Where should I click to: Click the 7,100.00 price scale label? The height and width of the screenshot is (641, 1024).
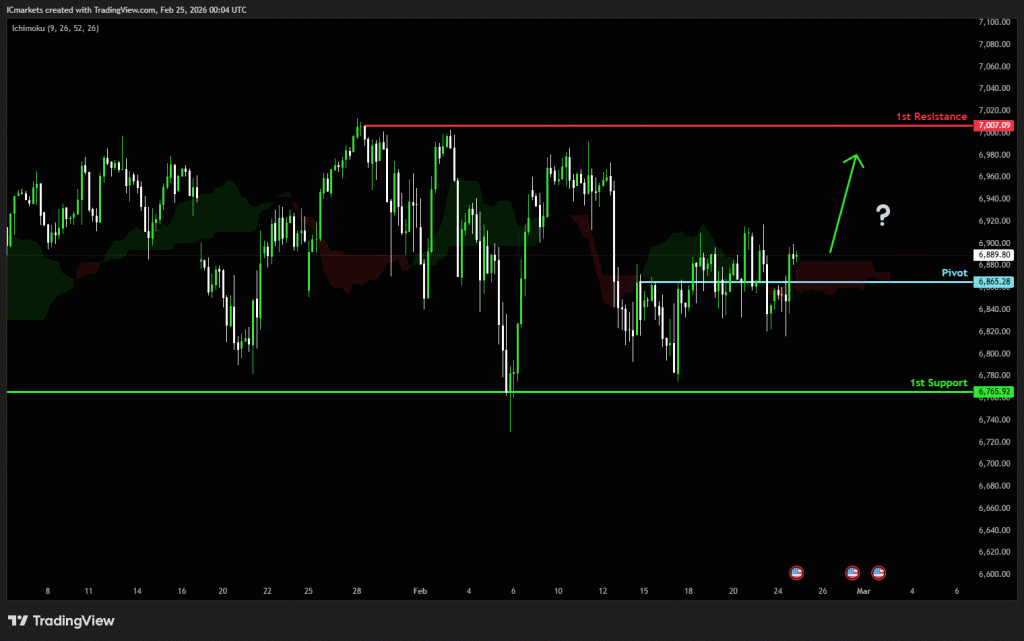(996, 21)
